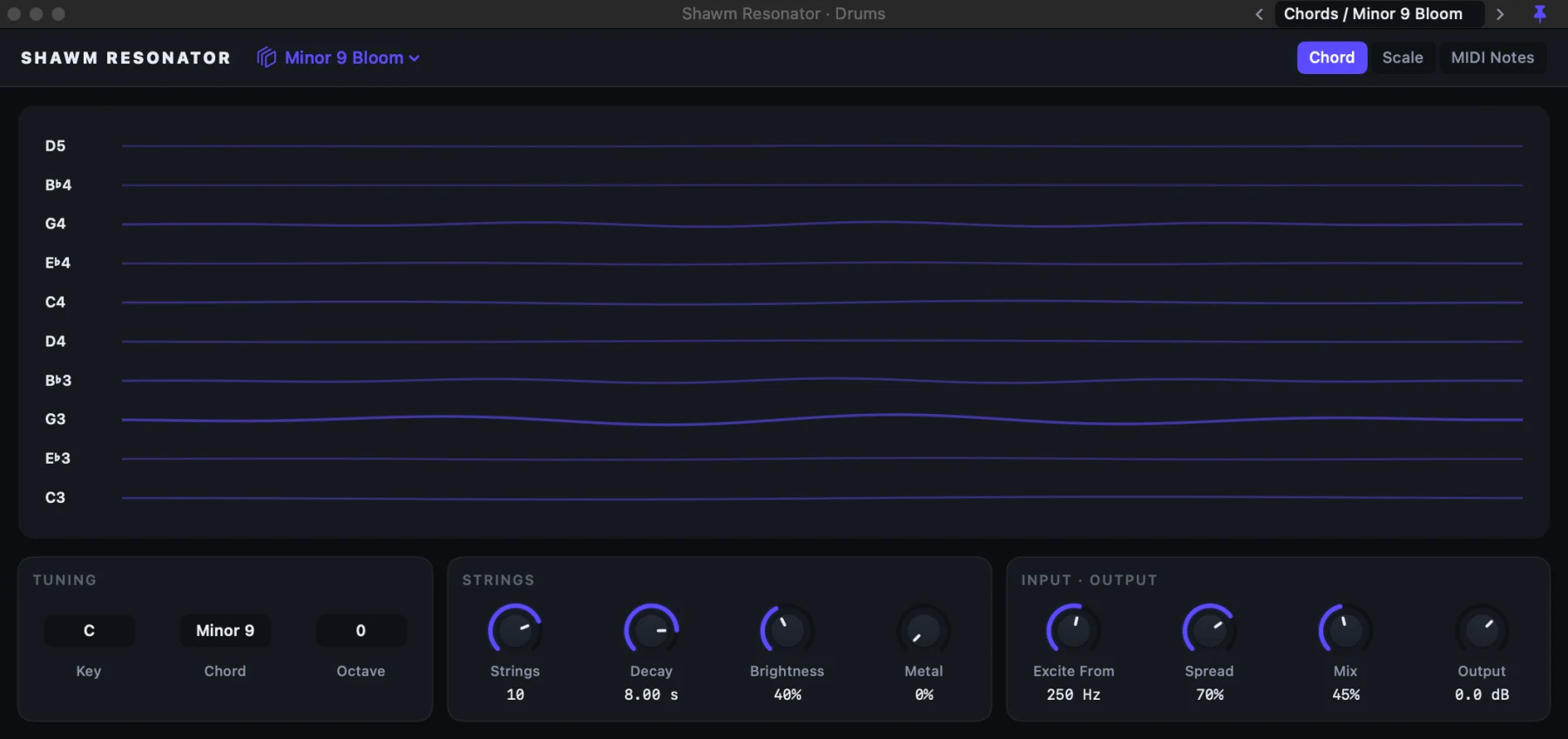1568x739 pixels.
Task: Click the Brightness value 40%
Action: pos(787,695)
